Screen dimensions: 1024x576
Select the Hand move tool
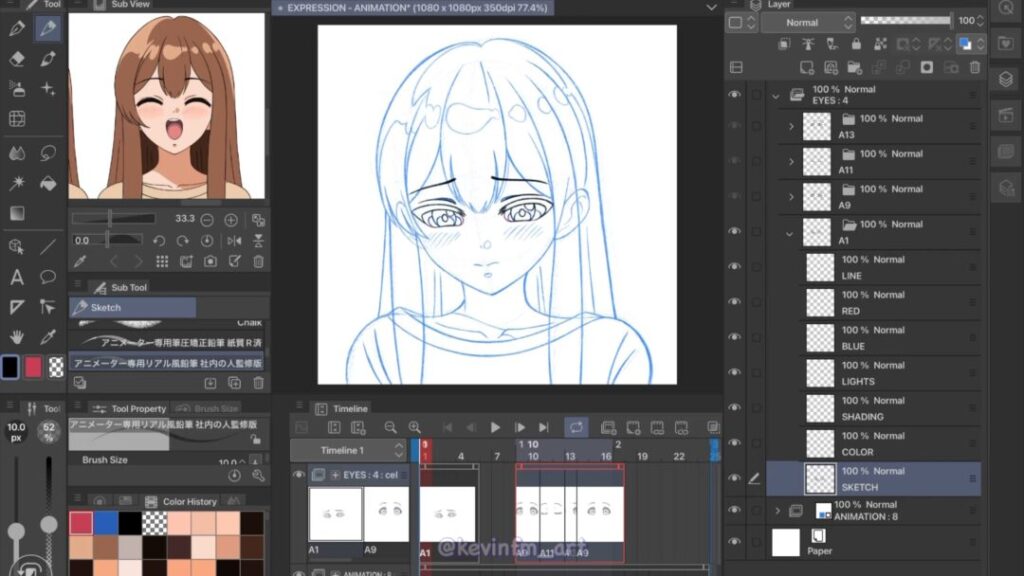point(17,337)
